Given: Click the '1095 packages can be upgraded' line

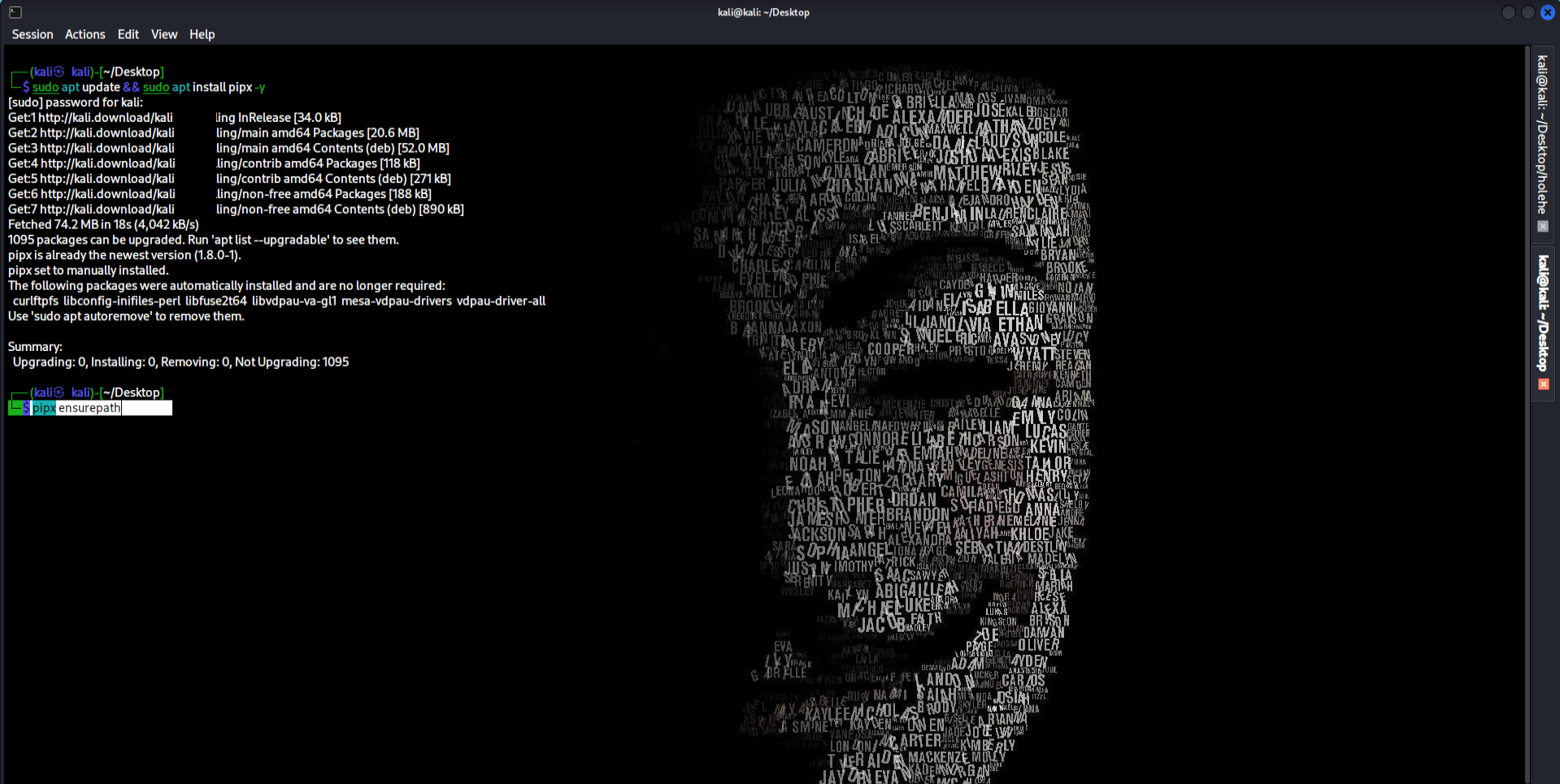Looking at the screenshot, I should (203, 240).
